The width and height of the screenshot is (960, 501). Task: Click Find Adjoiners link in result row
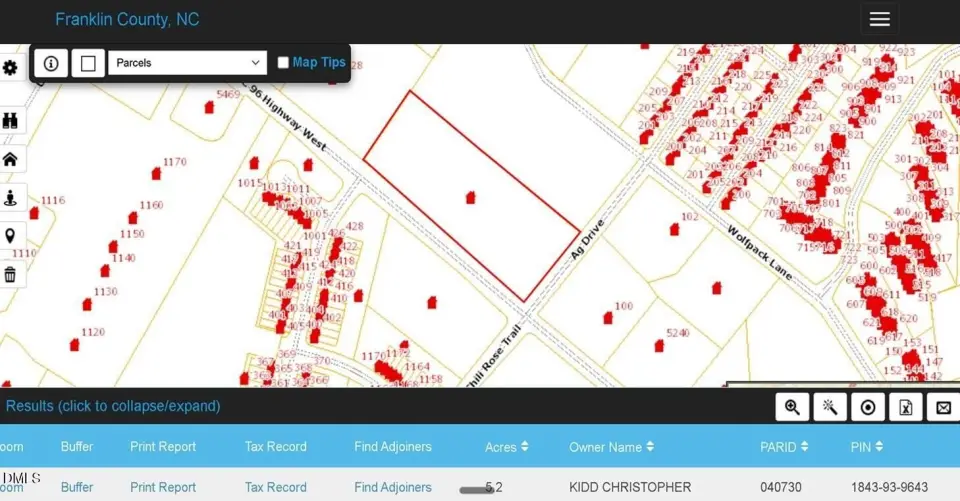(392, 487)
